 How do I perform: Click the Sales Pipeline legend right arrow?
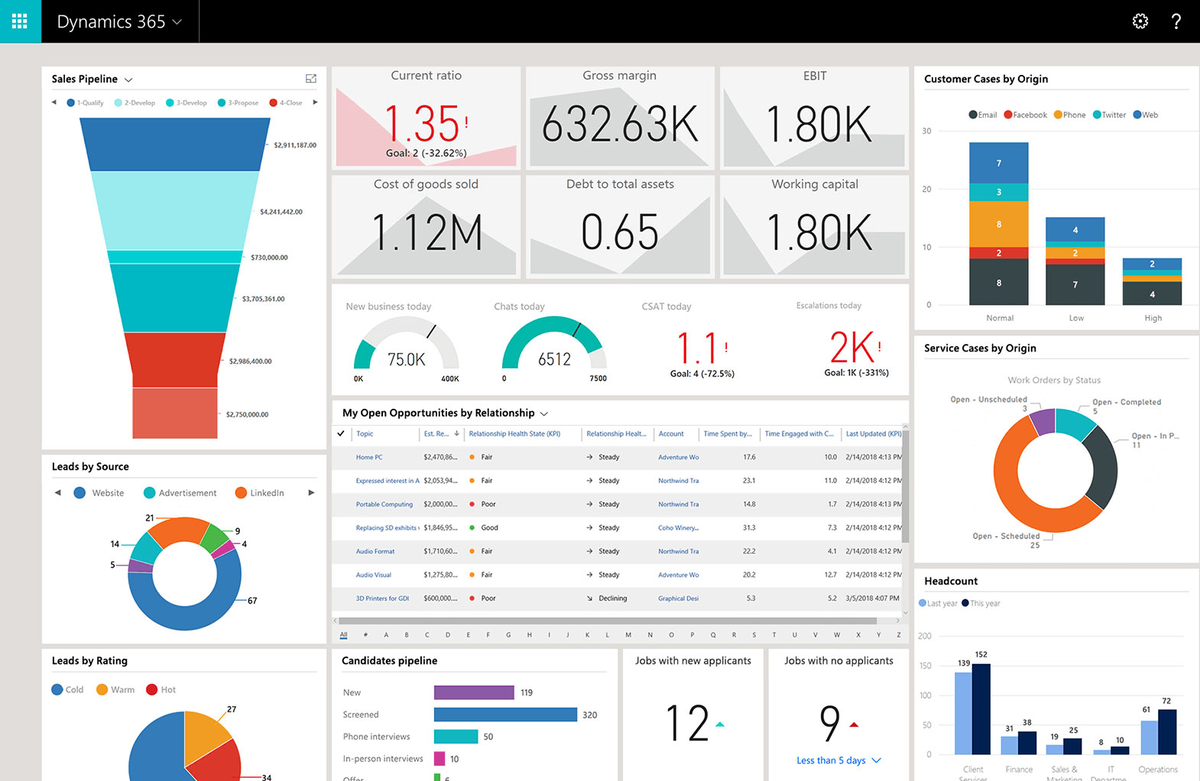(x=315, y=103)
